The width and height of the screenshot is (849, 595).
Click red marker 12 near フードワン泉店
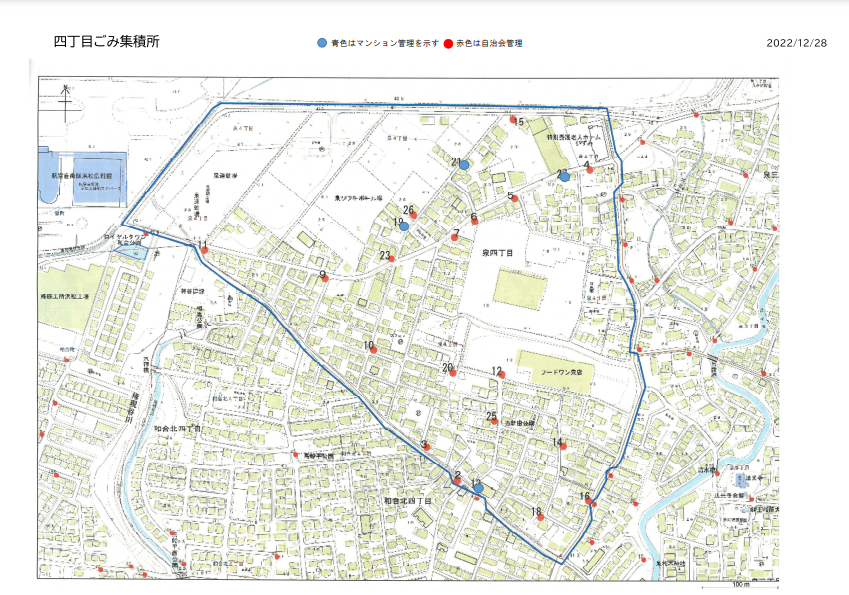point(501,376)
